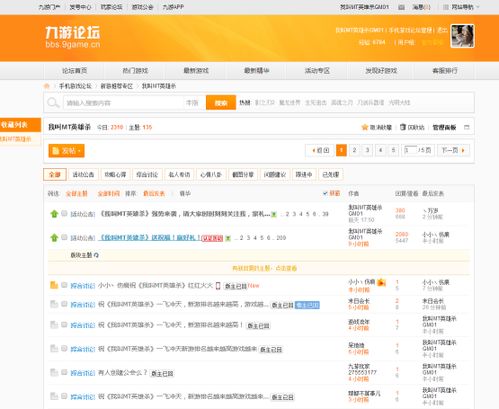Click the search keyword input field
Image resolution: width=499 pixels, height=409 pixels.
click(123, 103)
